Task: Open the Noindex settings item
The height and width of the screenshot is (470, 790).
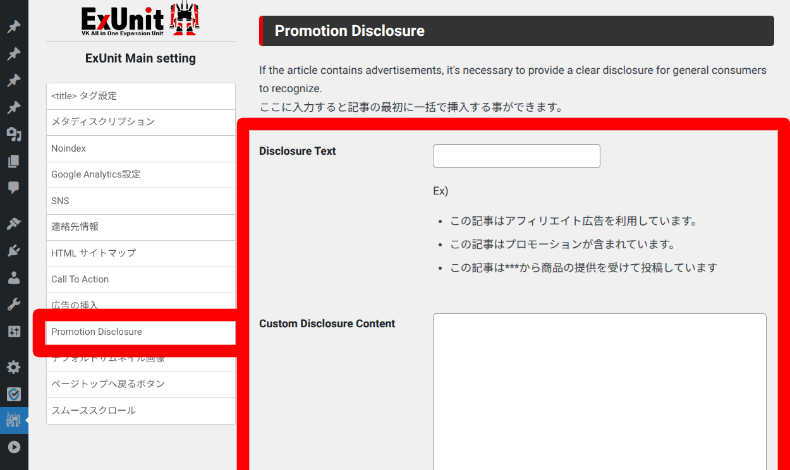Action: click(x=140, y=148)
